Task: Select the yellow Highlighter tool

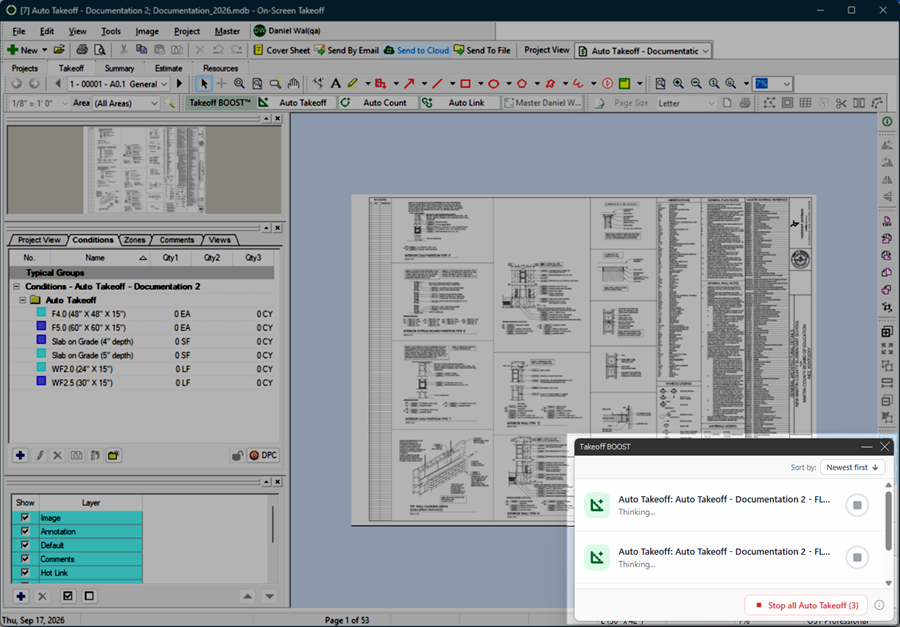Action: tap(352, 84)
